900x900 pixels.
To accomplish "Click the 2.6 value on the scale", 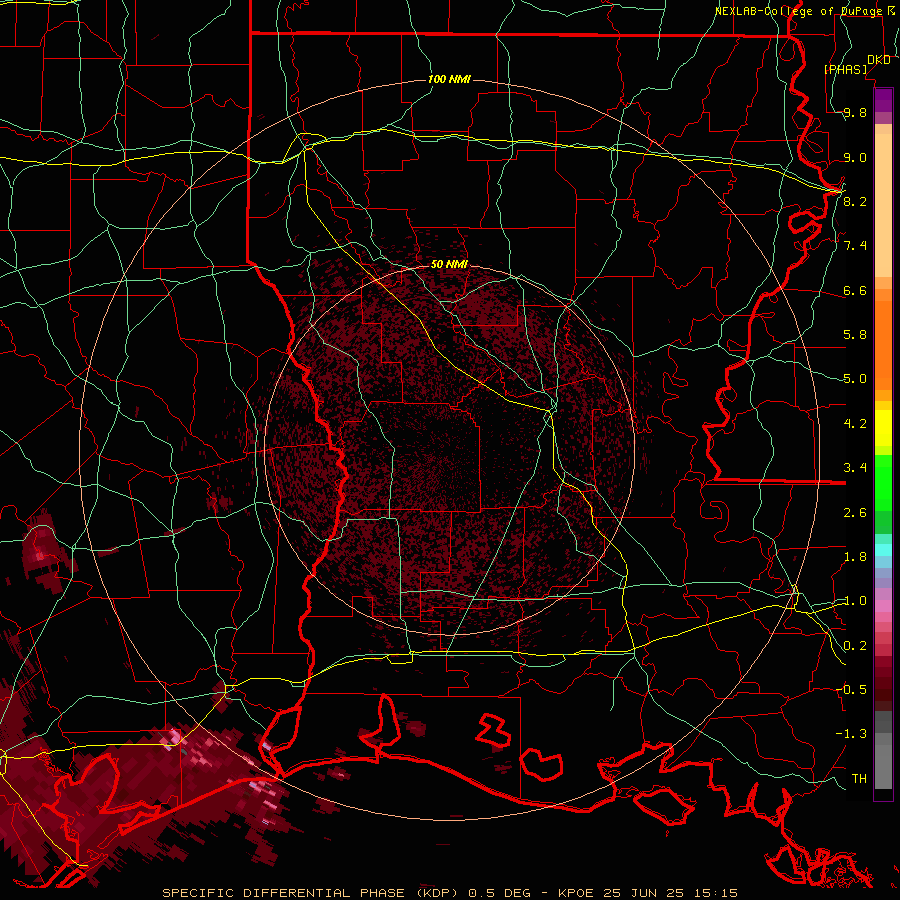I will tap(855, 513).
